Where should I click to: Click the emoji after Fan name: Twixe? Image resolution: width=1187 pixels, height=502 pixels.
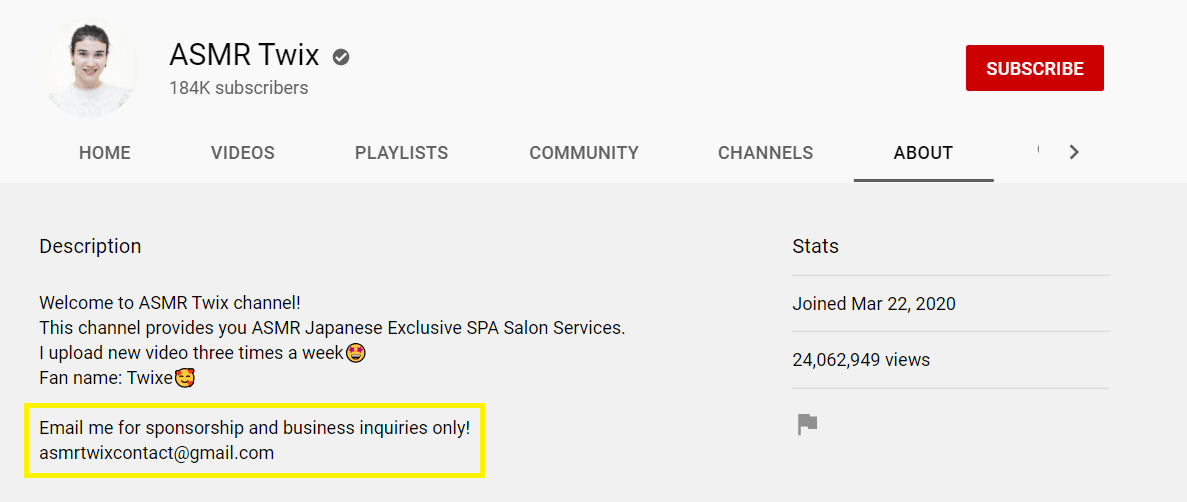coord(184,378)
